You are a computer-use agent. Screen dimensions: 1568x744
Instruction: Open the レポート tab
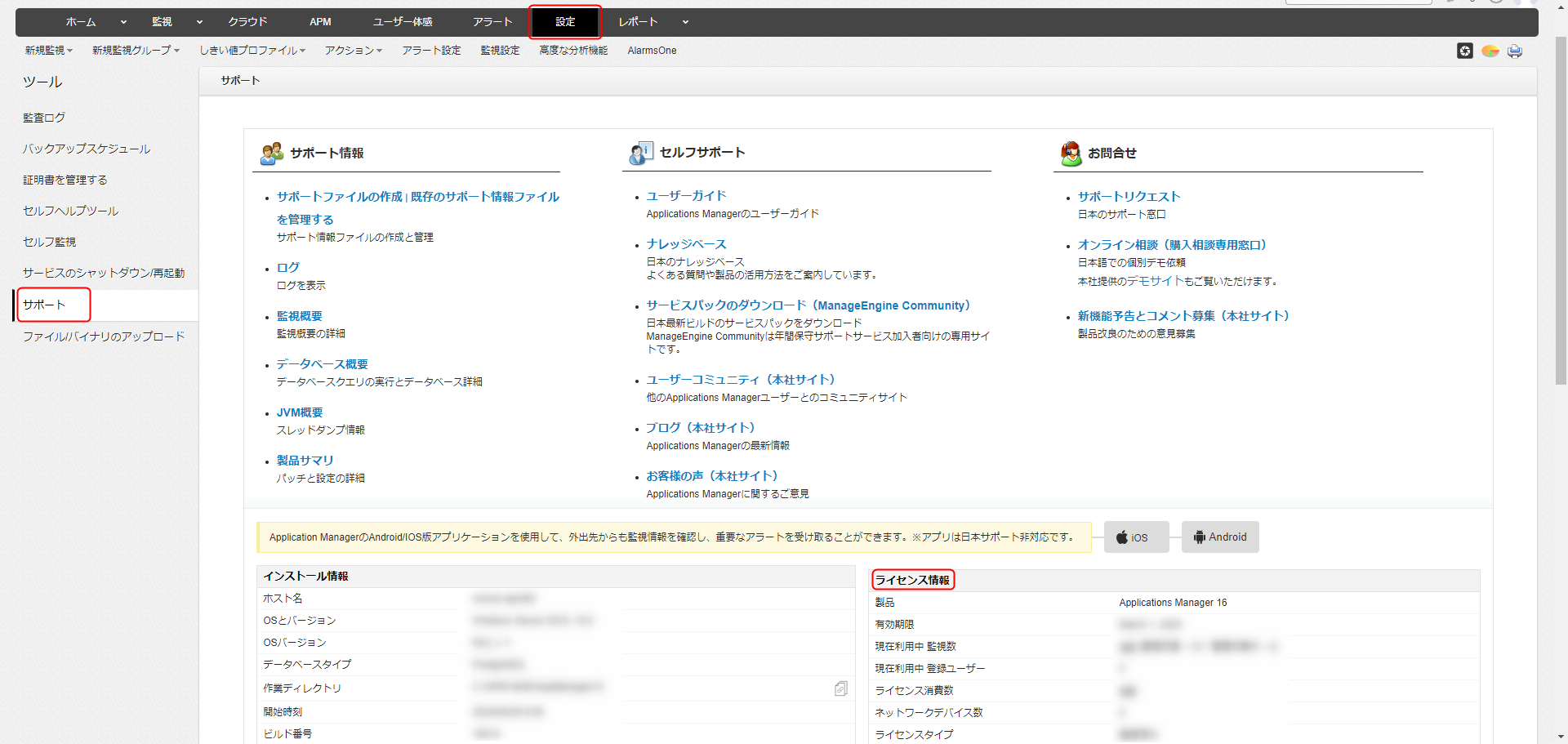638,22
